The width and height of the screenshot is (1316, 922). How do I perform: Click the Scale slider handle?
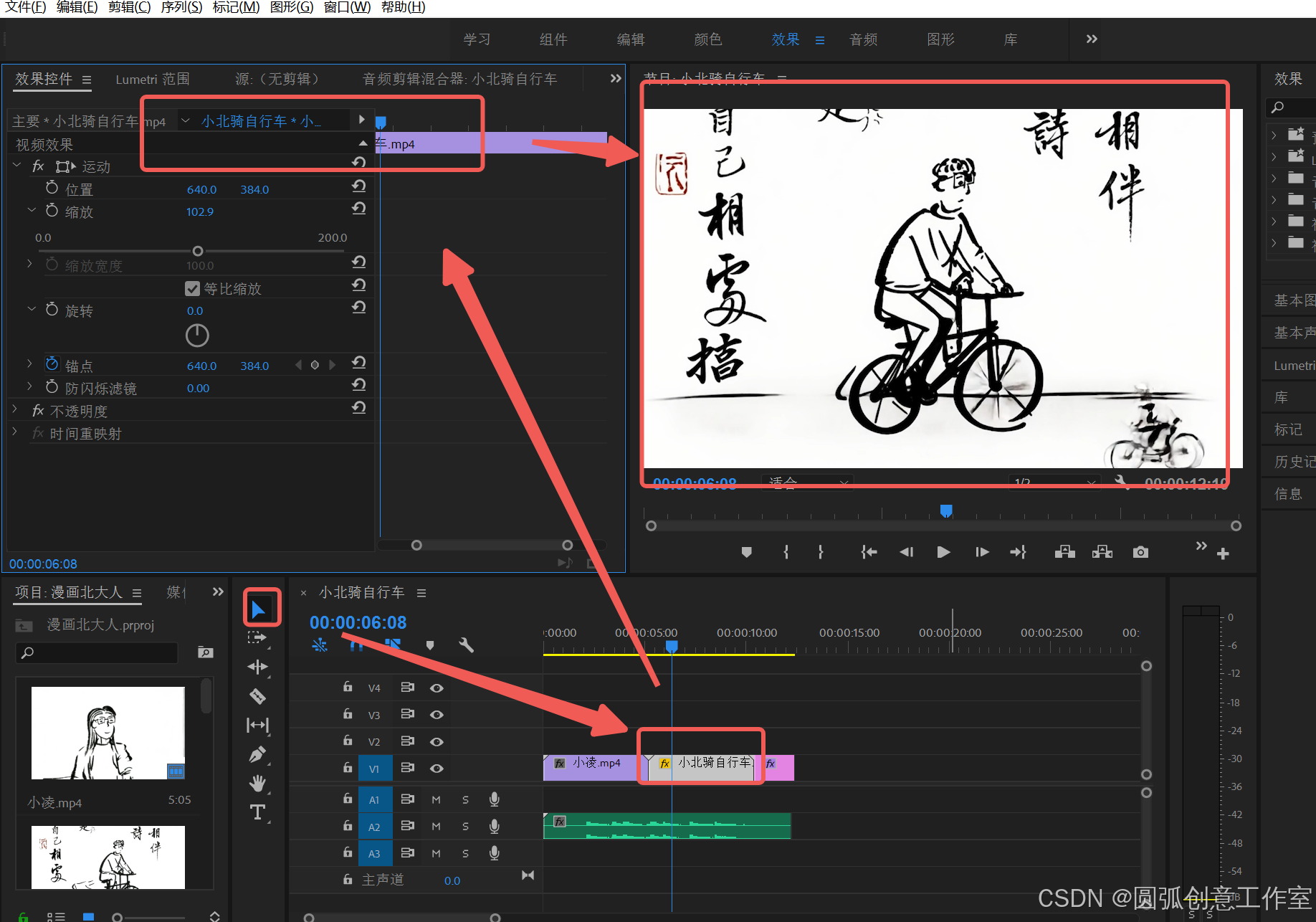coord(198,251)
